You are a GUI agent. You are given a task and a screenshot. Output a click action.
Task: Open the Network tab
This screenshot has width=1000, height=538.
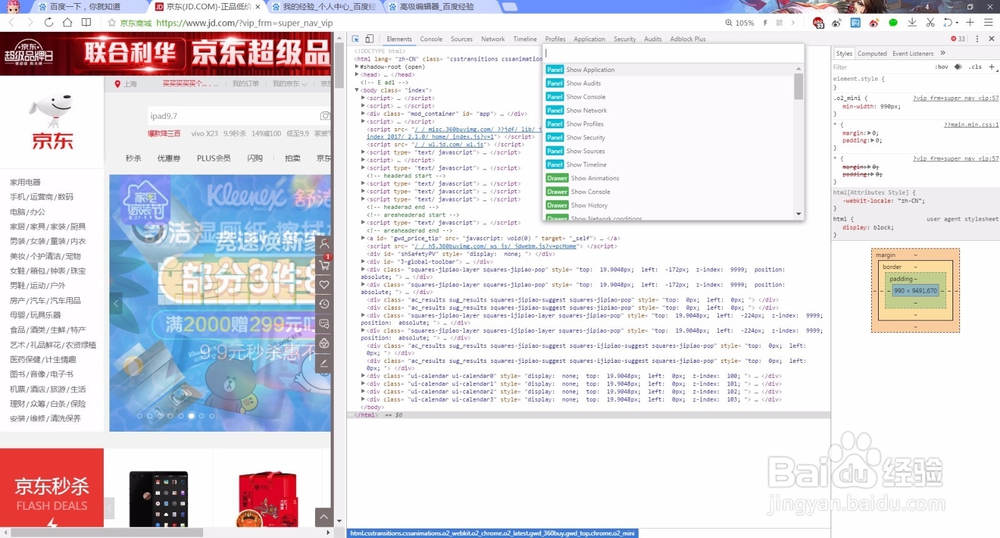tap(493, 39)
